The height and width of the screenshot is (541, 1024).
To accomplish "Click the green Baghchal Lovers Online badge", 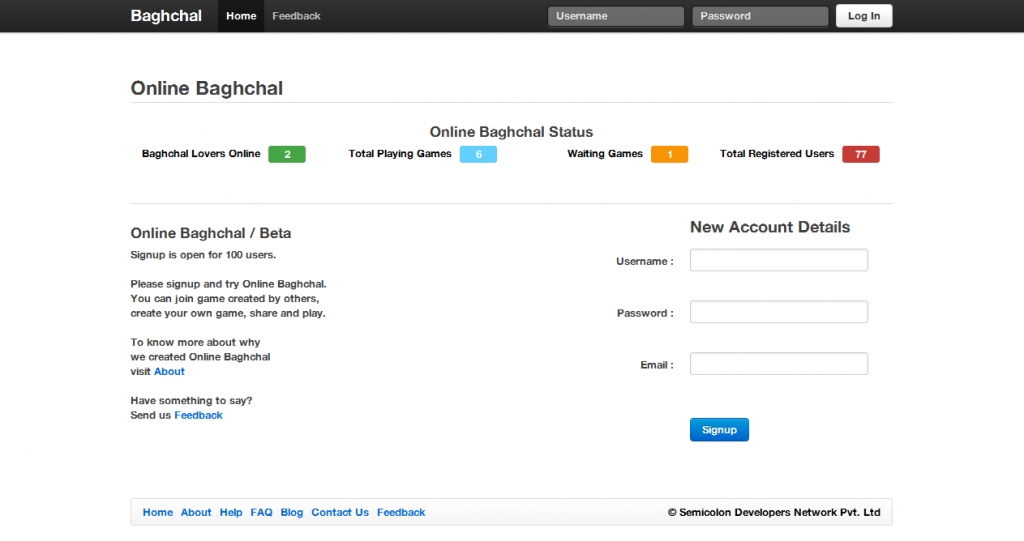I will pos(287,154).
